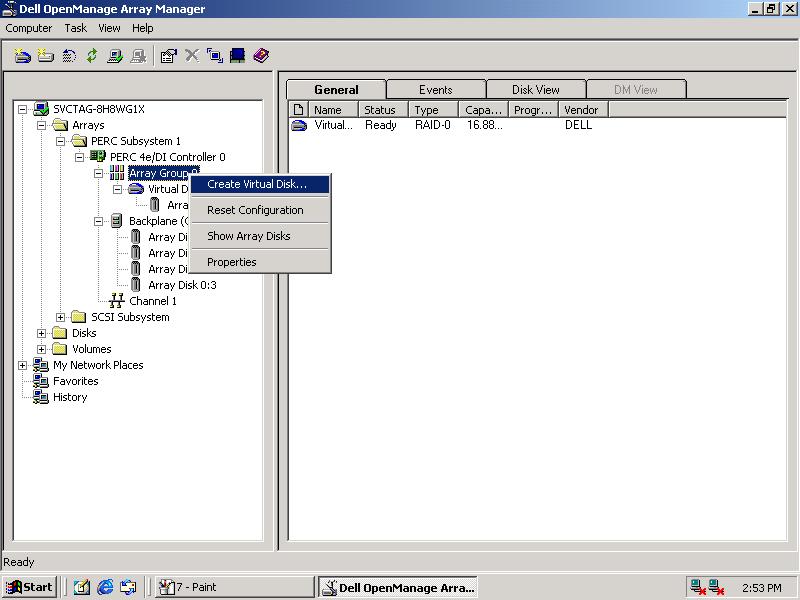Click the SCSI Subsystem folder icon

coord(79,317)
